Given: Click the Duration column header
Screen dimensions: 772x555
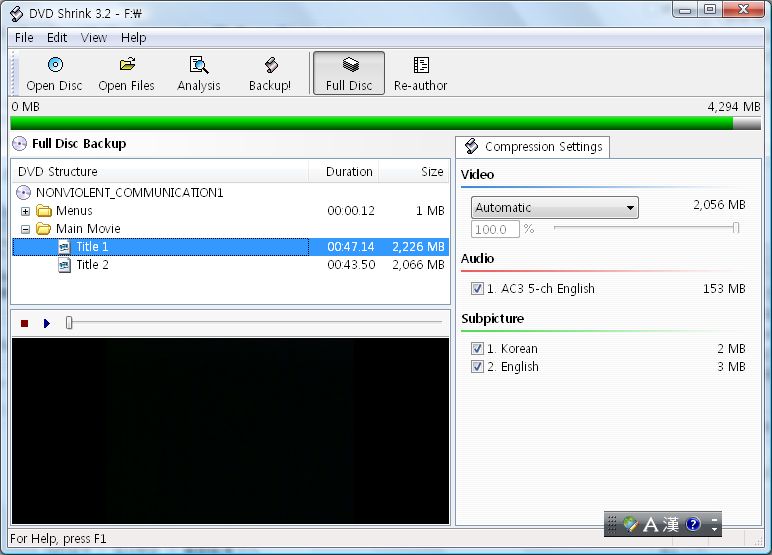Looking at the screenshot, I should 344,171.
